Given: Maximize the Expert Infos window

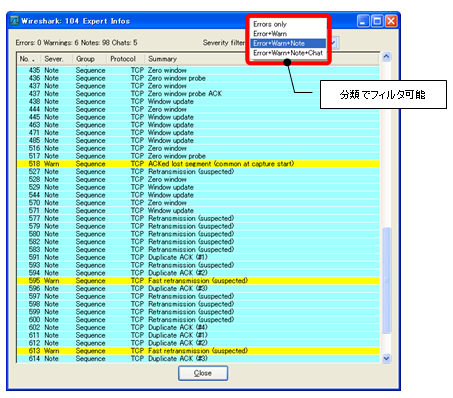Looking at the screenshot, I should click(377, 21).
